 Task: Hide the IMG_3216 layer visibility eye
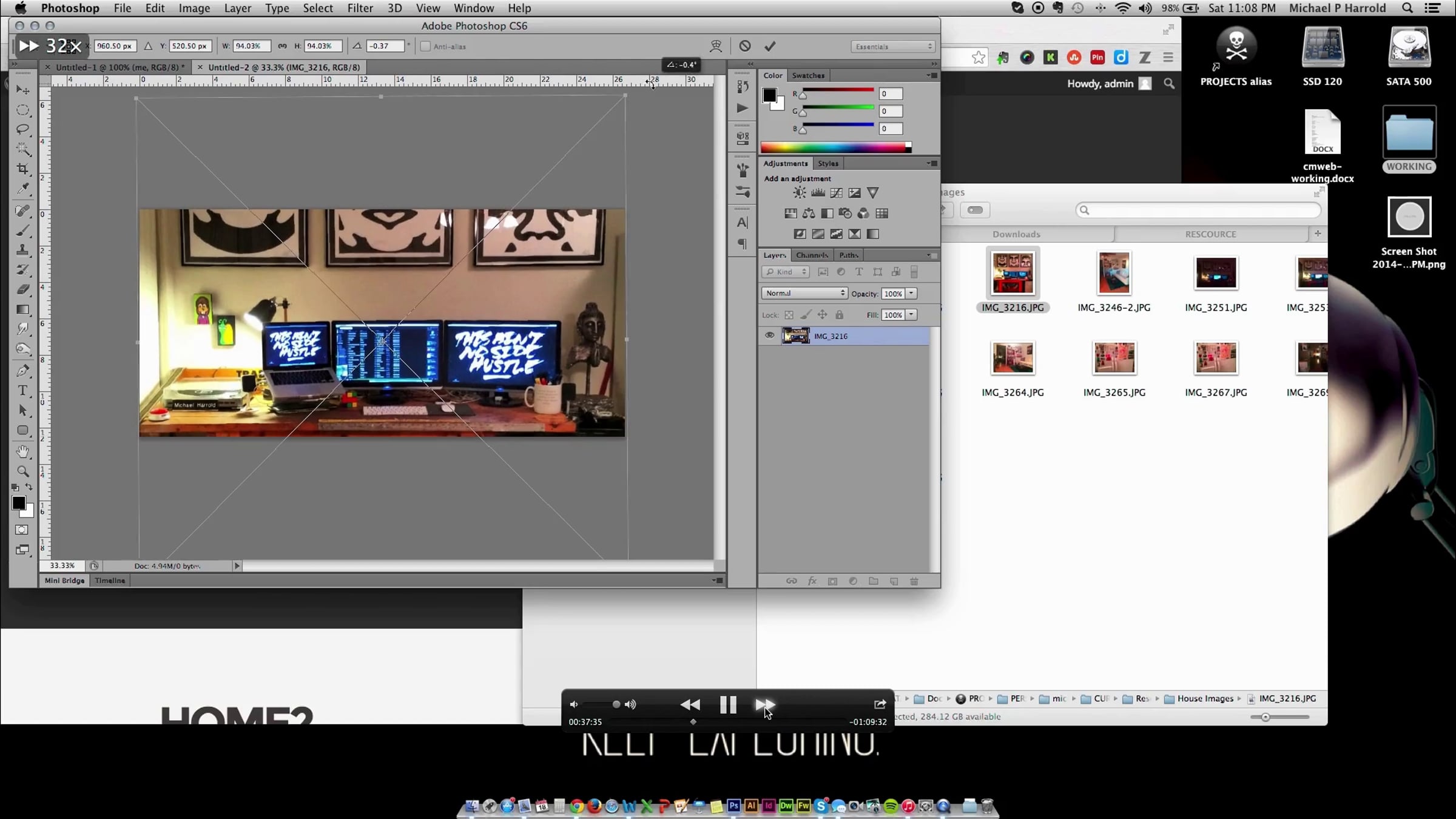[x=769, y=335]
